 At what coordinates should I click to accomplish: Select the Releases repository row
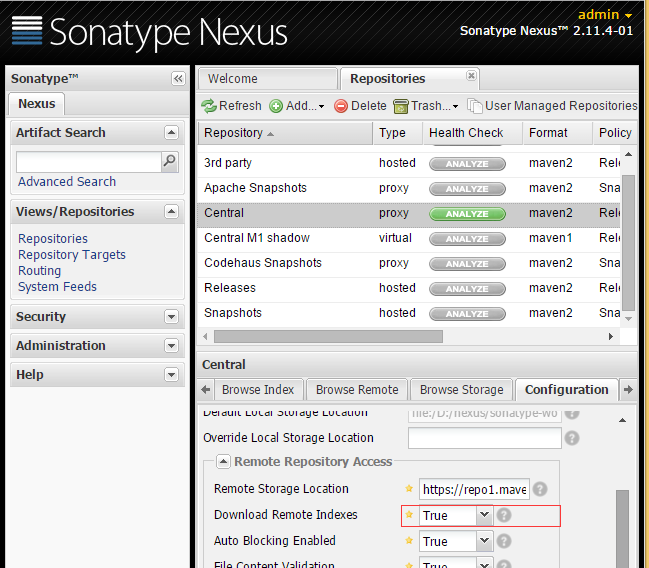click(409, 288)
